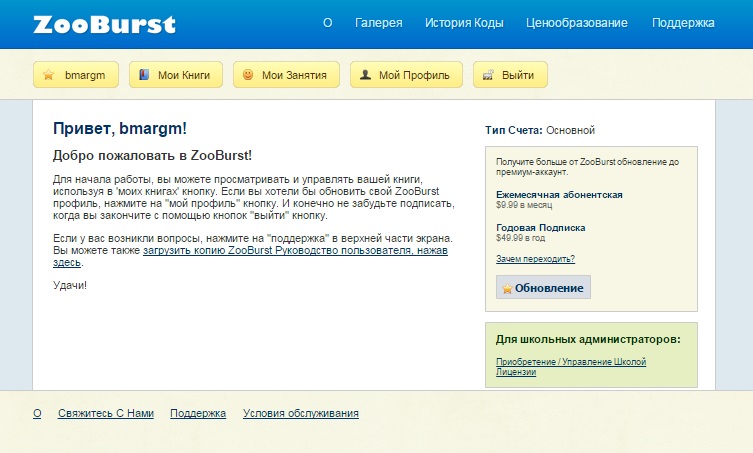This screenshot has height=453, width=753.
Task: Click the footer Поддержка link
Action: click(x=198, y=413)
